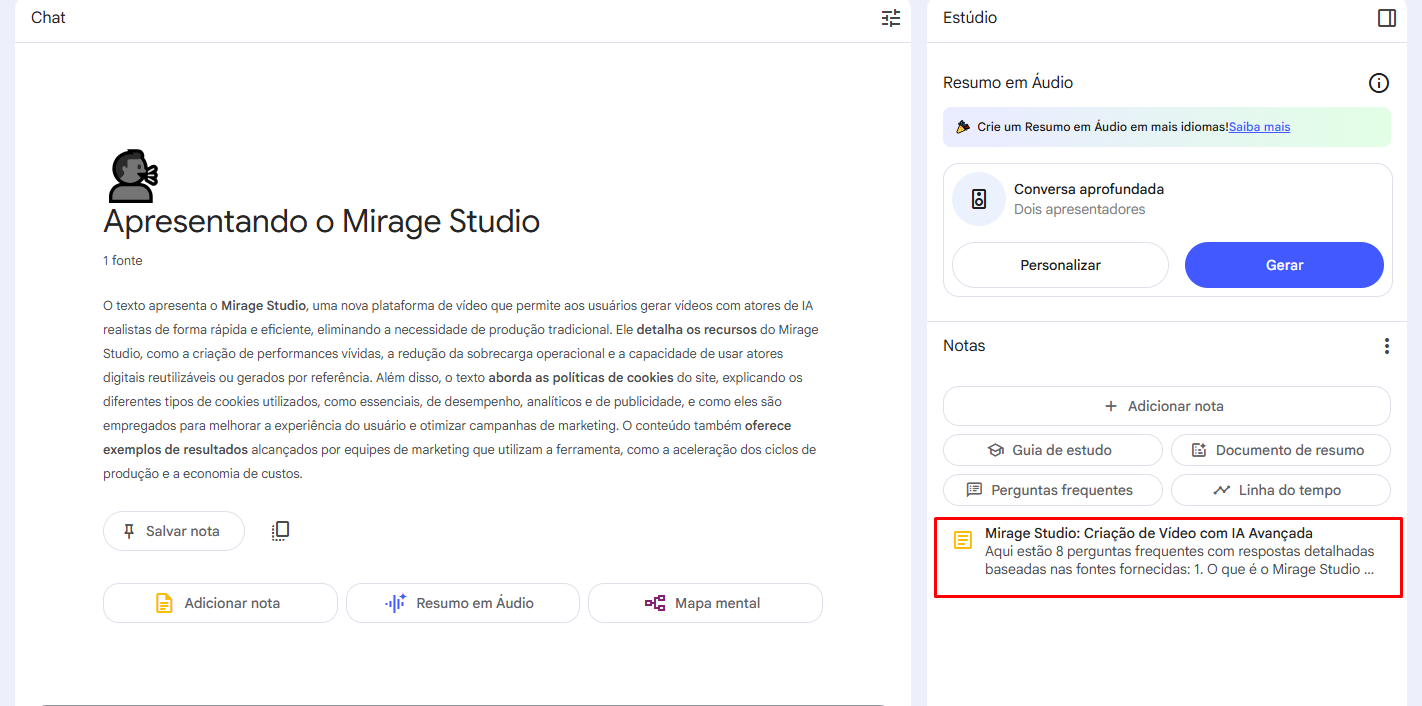Click Conversa aprofundada speaker icon
This screenshot has height=706, width=1422.
tap(979, 199)
